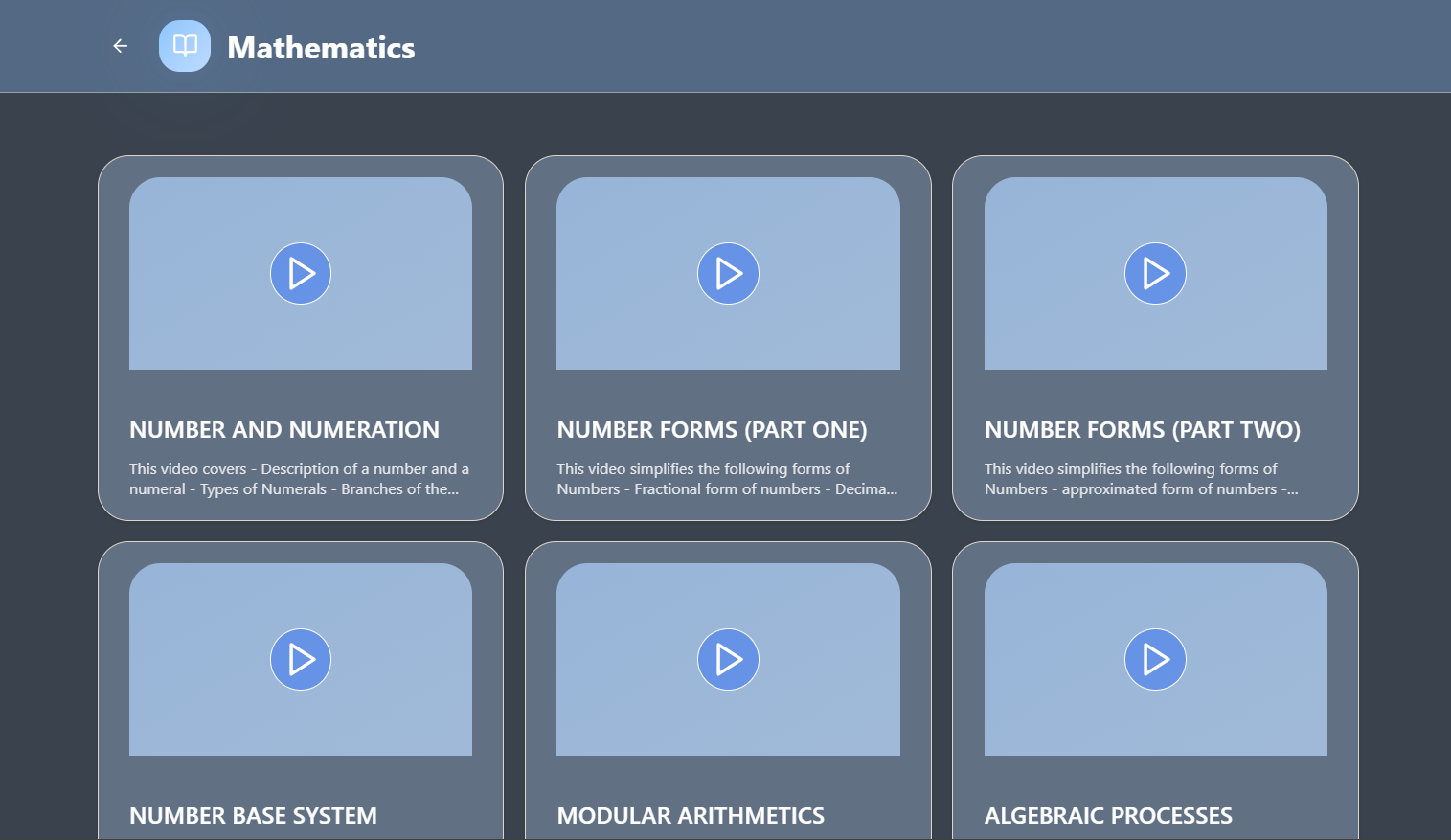Click the Mathematics title in the header
This screenshot has width=1451, height=840.
pos(321,47)
